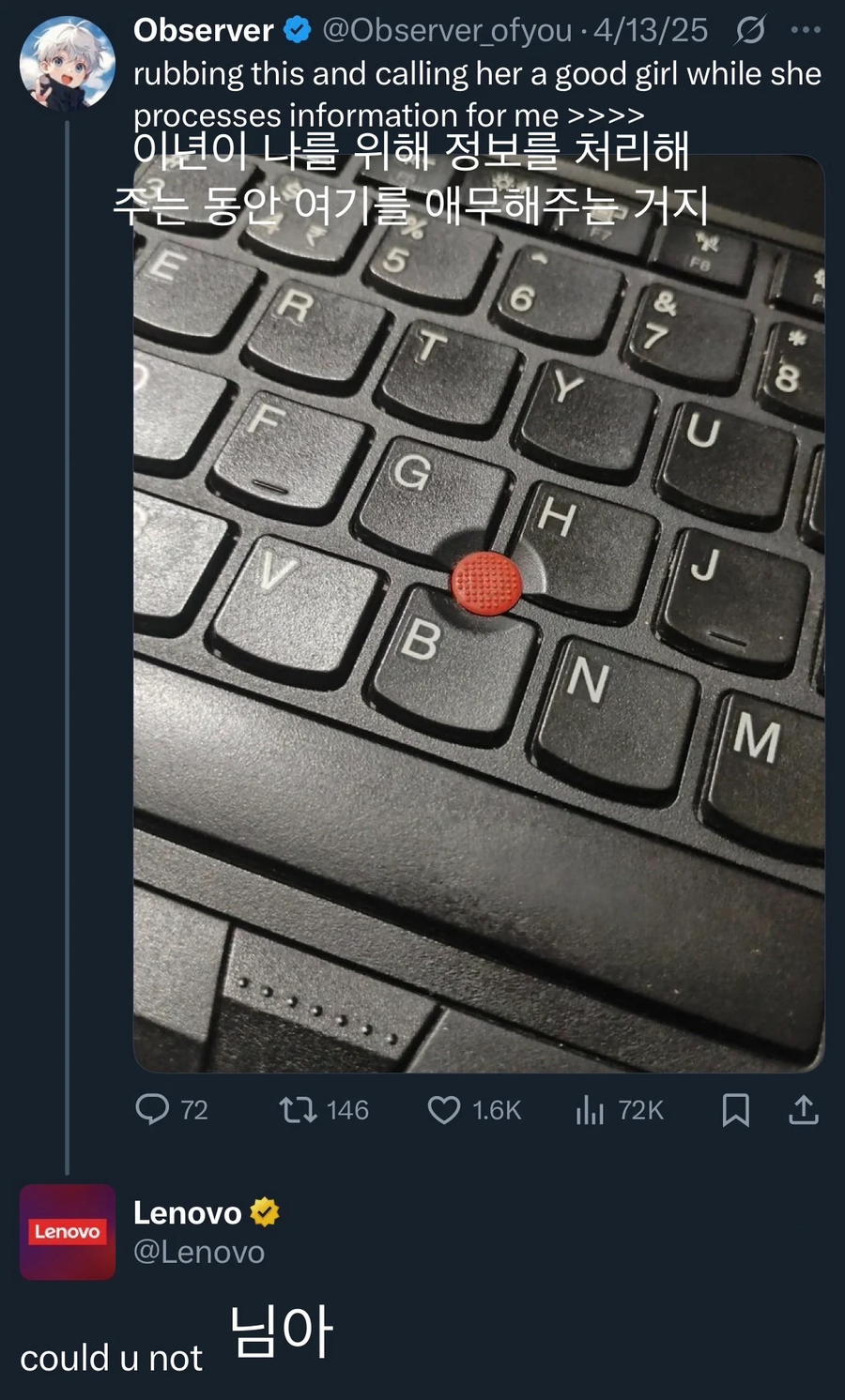The width and height of the screenshot is (845, 1400).
Task: Open the three-dot more options menu
Action: [806, 31]
